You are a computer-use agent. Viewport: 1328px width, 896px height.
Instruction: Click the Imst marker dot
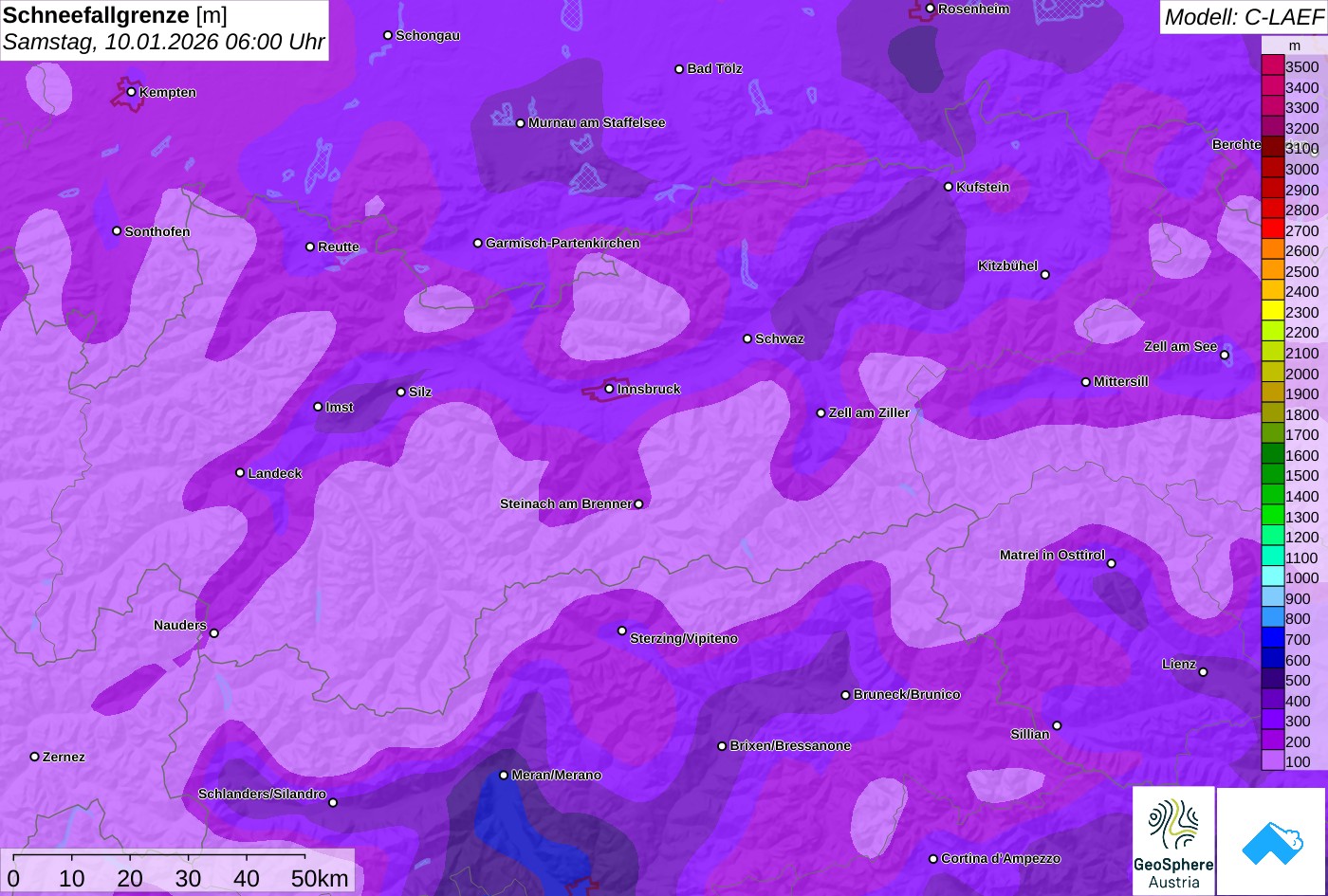coord(318,407)
